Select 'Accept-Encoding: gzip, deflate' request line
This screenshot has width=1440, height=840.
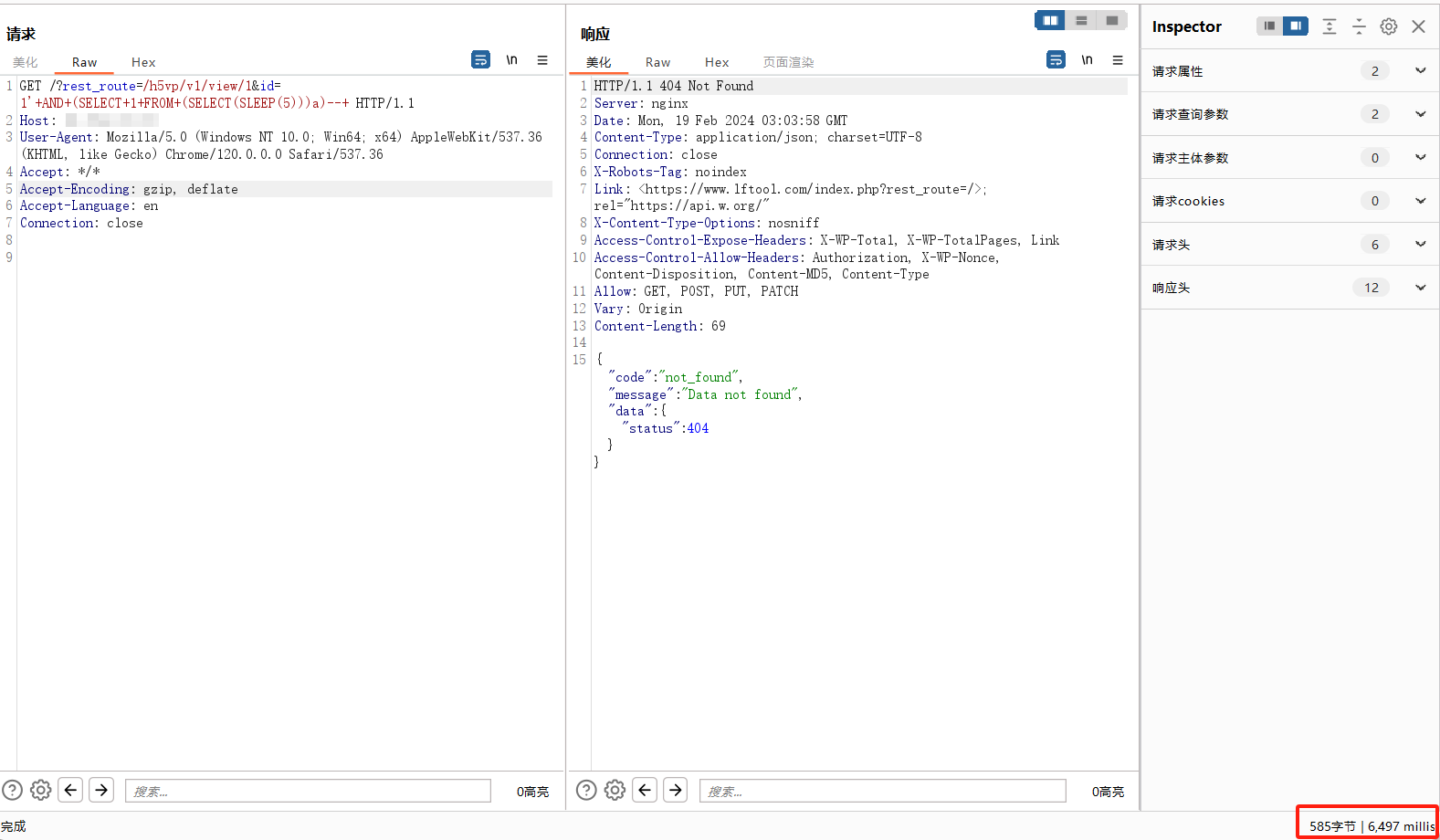coord(129,189)
